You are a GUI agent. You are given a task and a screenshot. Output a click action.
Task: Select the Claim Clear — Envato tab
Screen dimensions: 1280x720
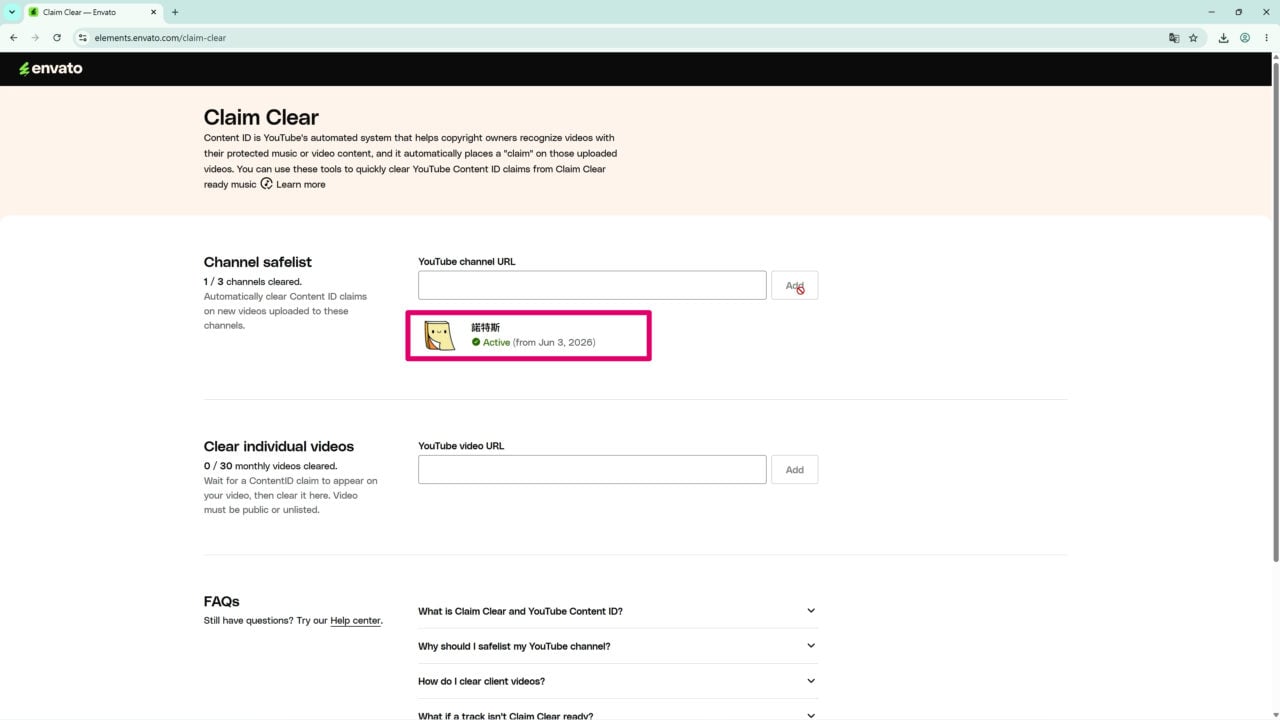pyautogui.click(x=92, y=12)
